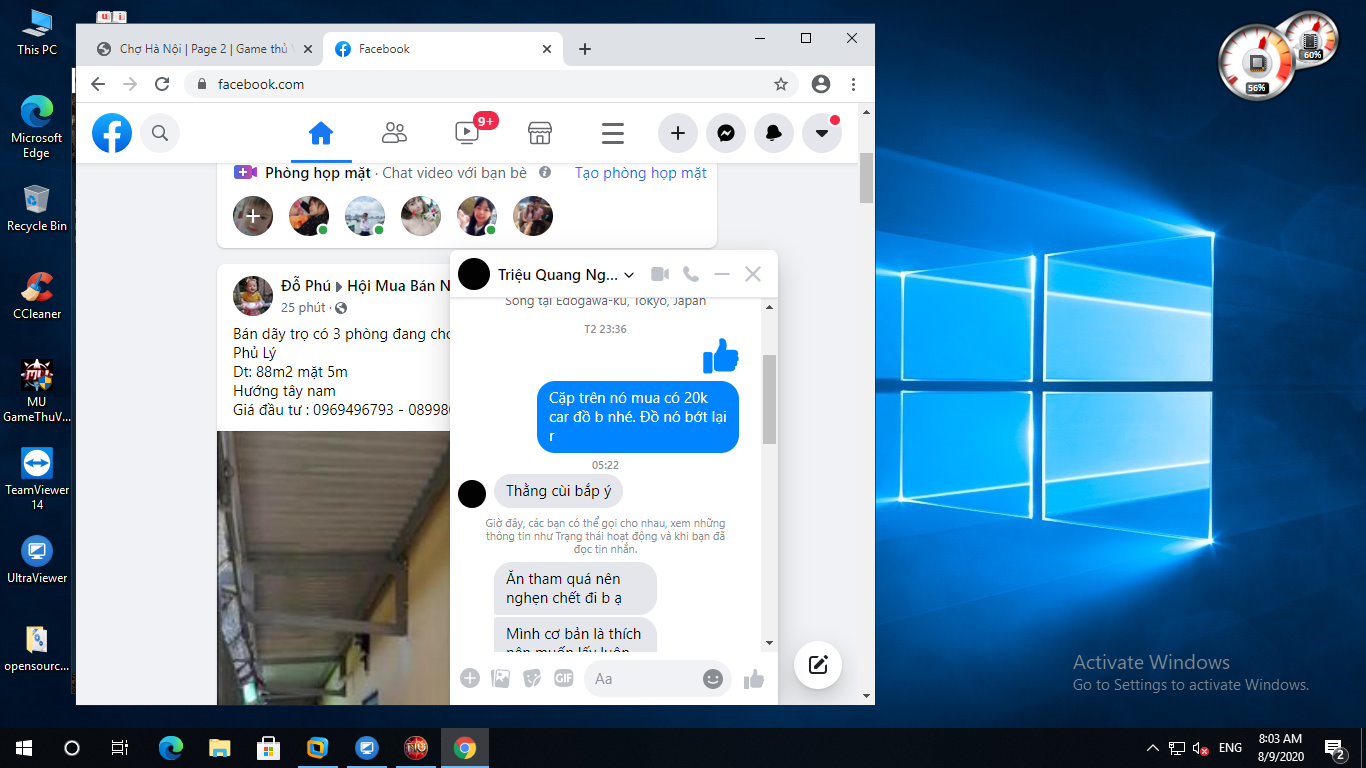The width and height of the screenshot is (1366, 768).
Task: Go to Facebook Home tab
Action: 321,133
